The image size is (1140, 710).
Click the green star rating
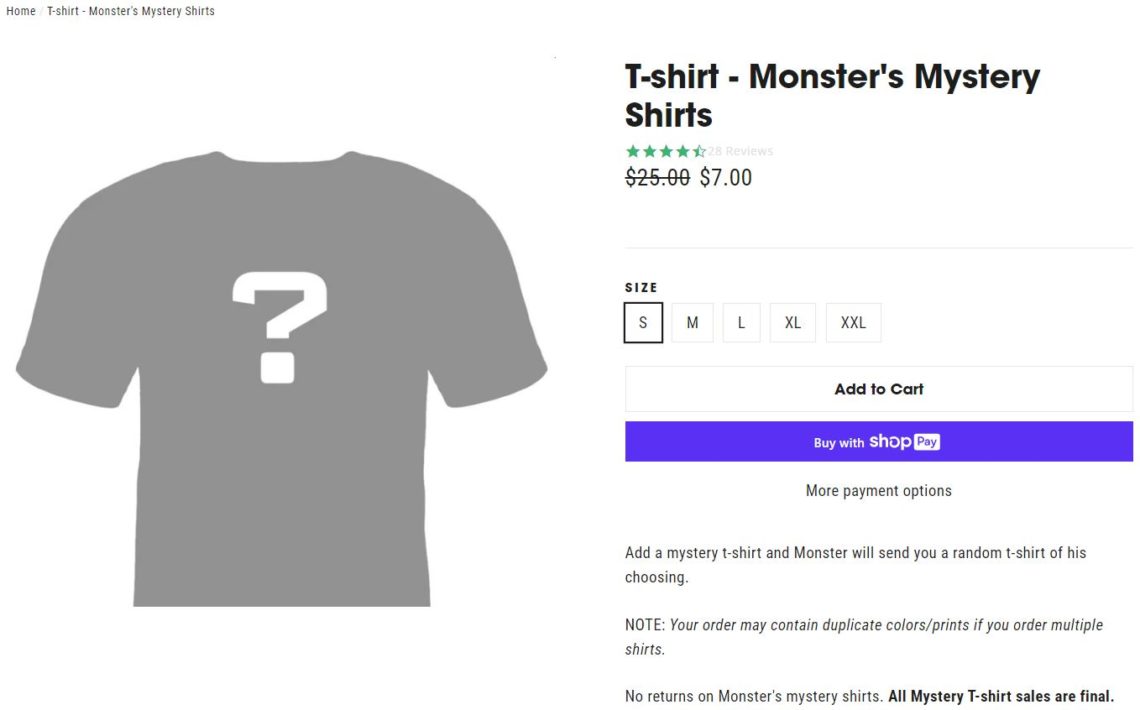(x=666, y=151)
